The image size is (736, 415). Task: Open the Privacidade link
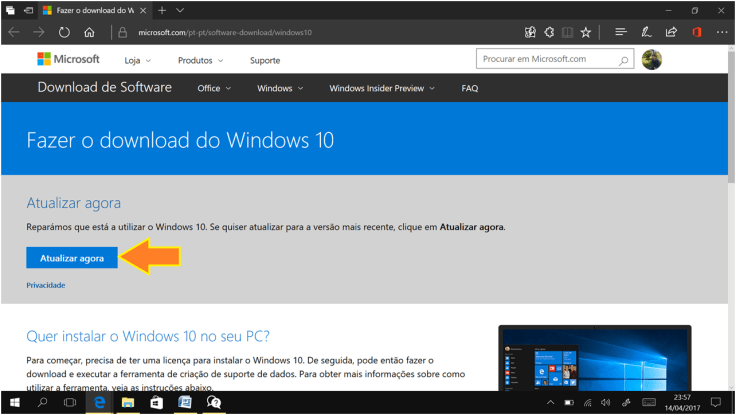point(46,285)
